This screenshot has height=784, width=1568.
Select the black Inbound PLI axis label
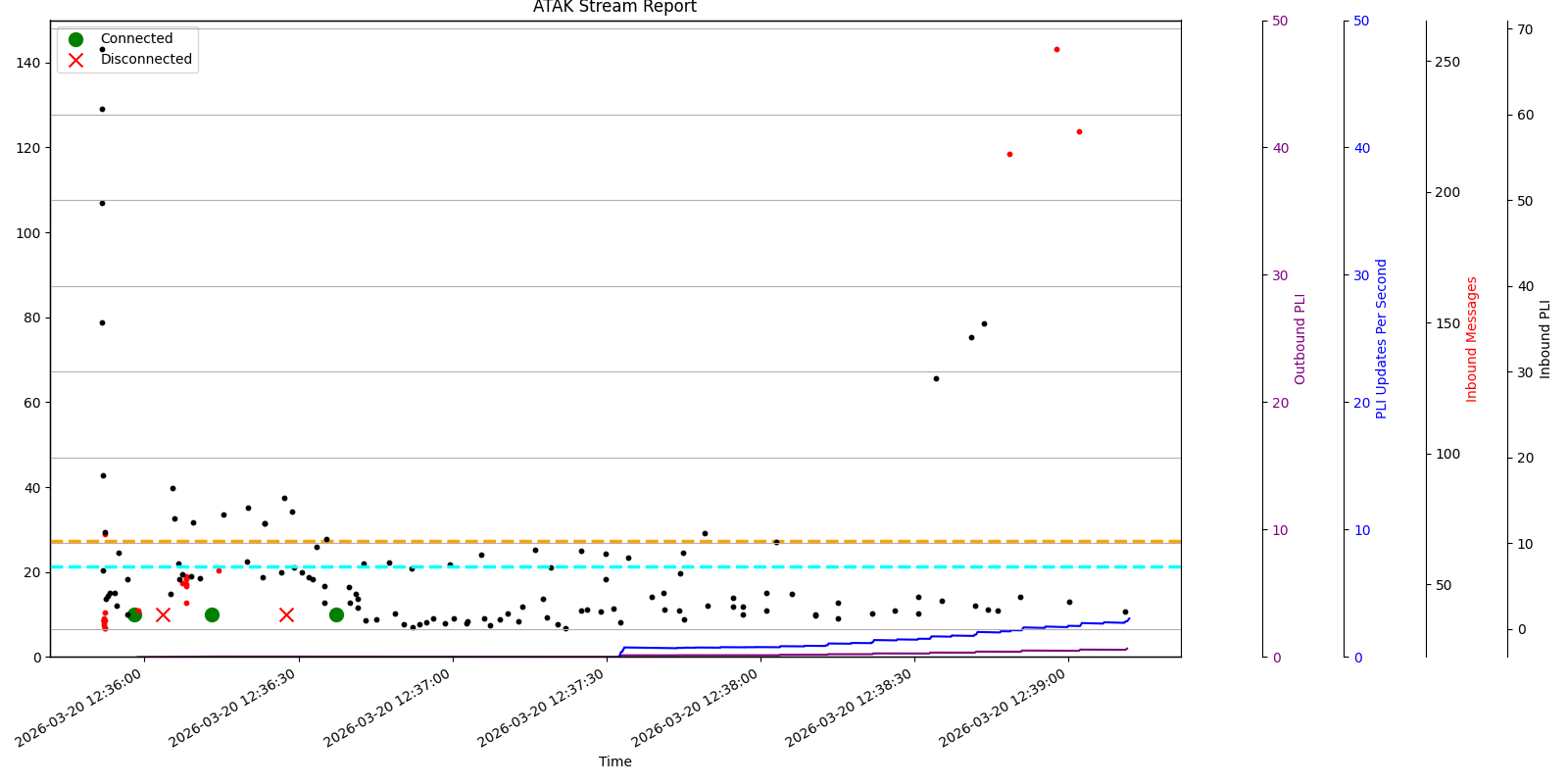(x=1545, y=339)
